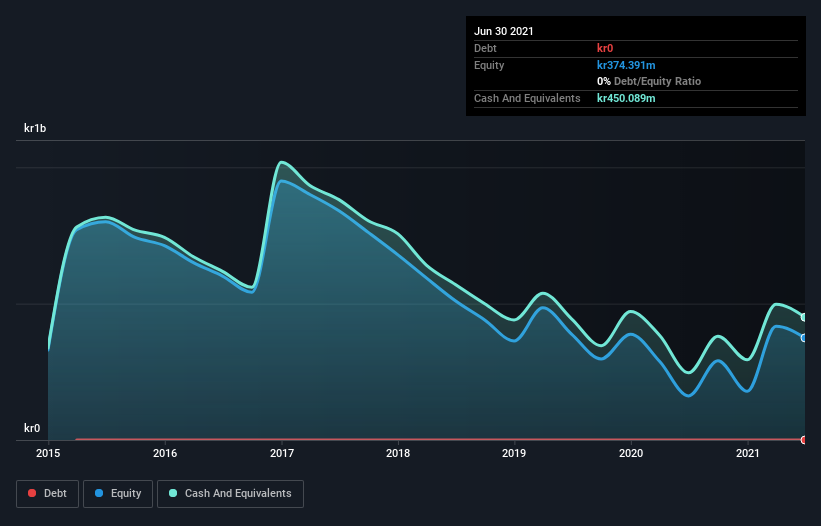Image resolution: width=821 pixels, height=526 pixels.
Task: Click the 2015 x-axis label
Action: 48,453
